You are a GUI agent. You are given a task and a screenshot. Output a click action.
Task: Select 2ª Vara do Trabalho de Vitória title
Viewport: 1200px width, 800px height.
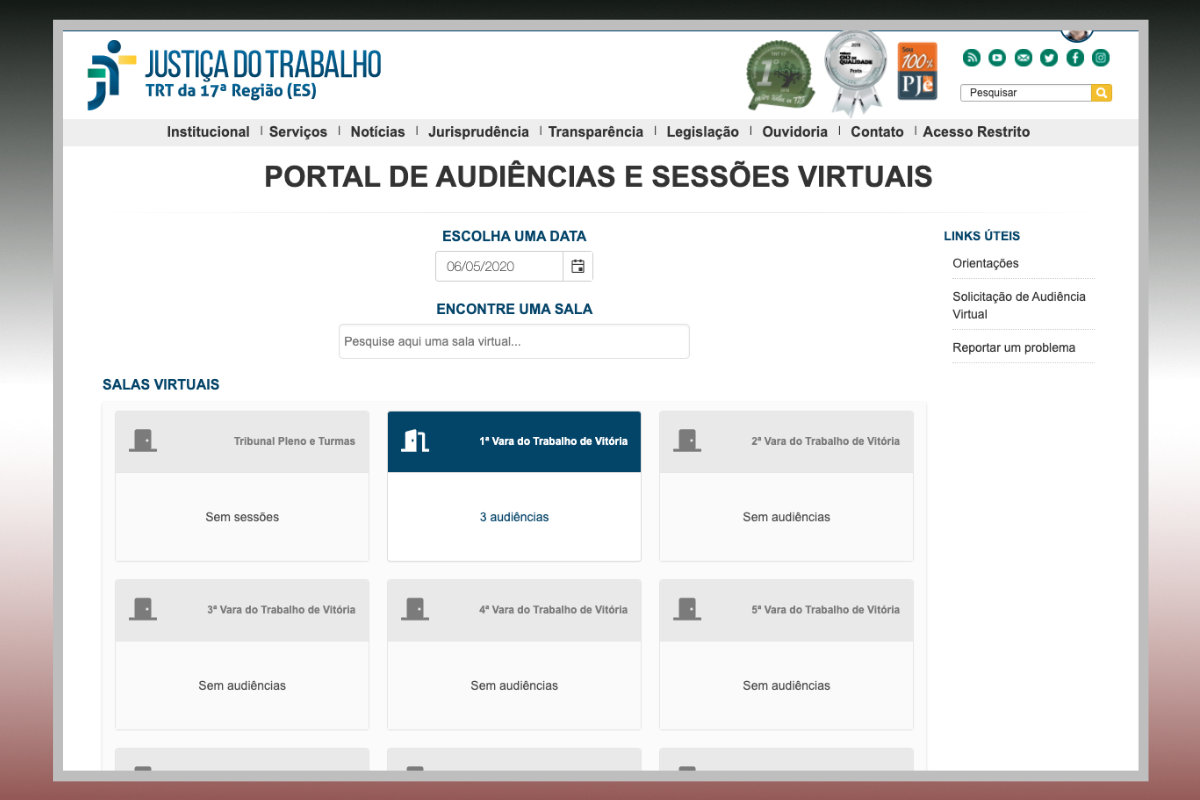[825, 441]
